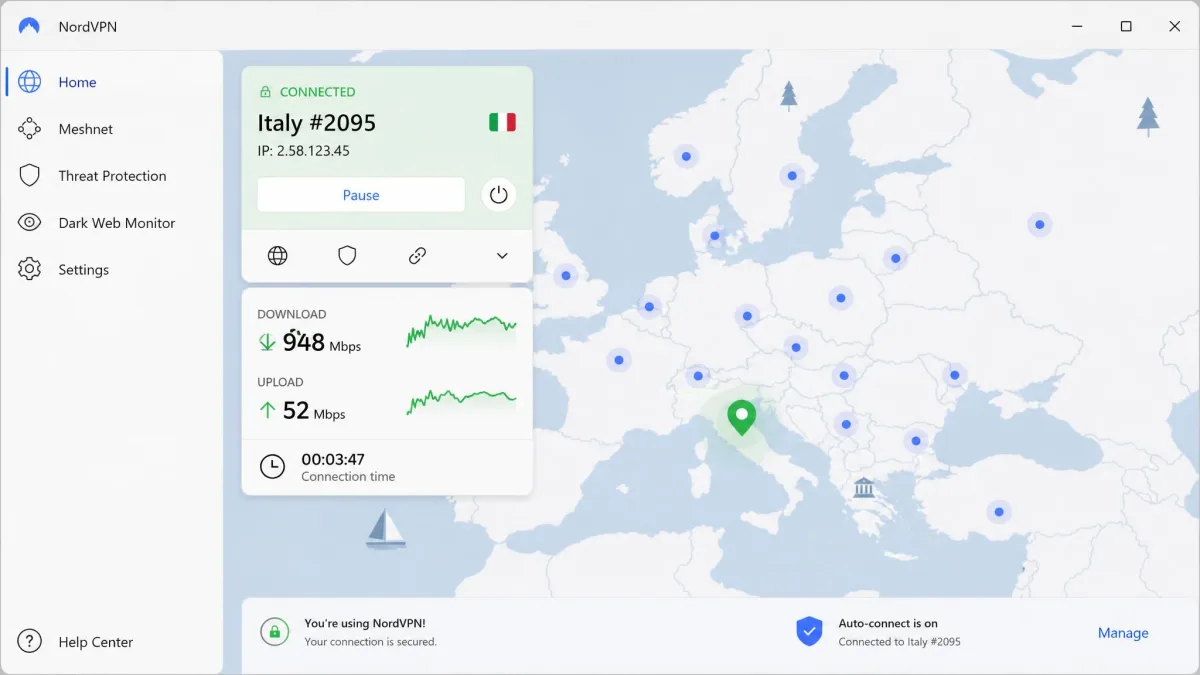This screenshot has width=1200, height=675.
Task: Click 'Connected to Italy #2095' text
Action: pos(899,642)
